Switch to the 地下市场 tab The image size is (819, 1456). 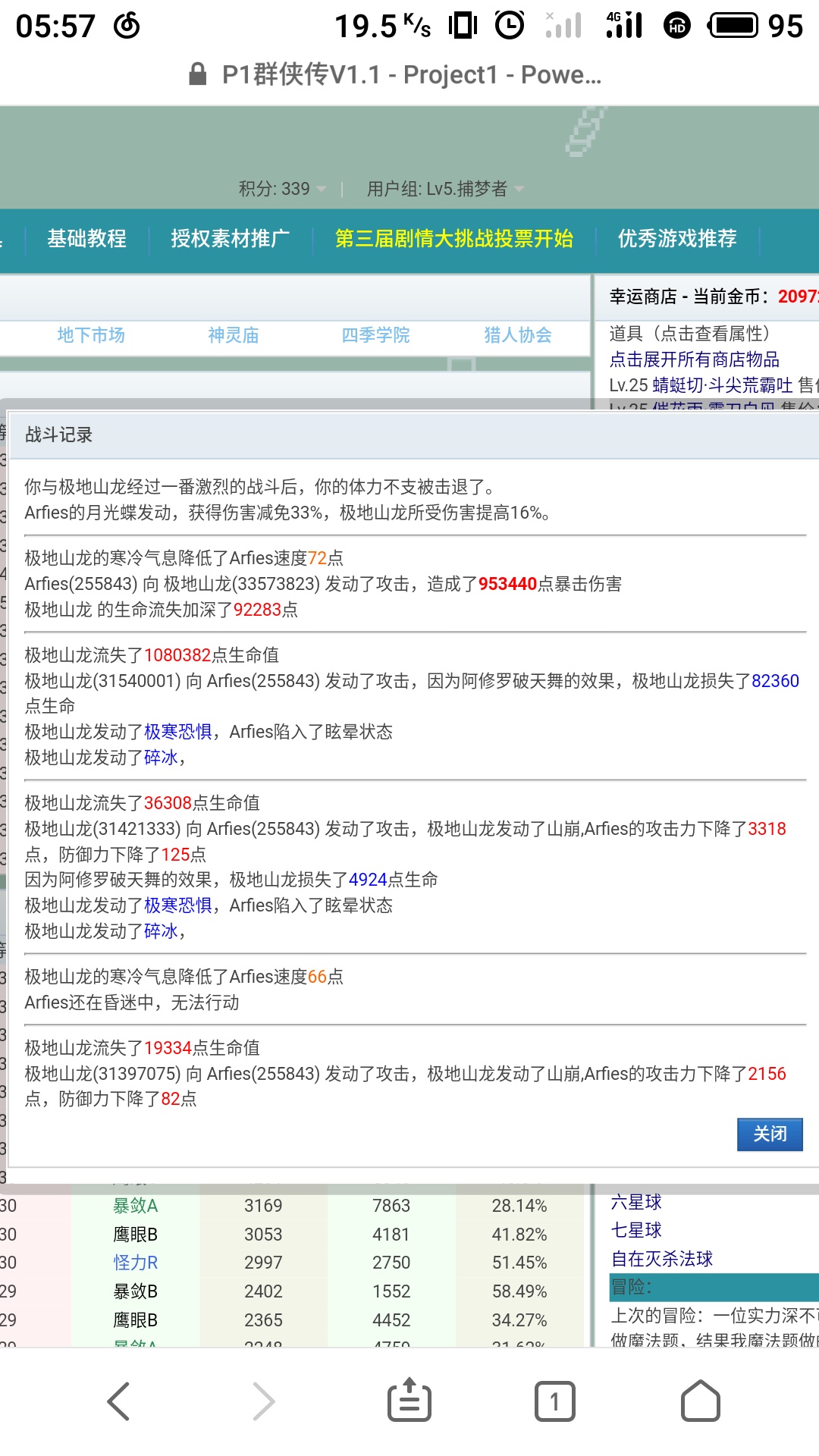[91, 335]
